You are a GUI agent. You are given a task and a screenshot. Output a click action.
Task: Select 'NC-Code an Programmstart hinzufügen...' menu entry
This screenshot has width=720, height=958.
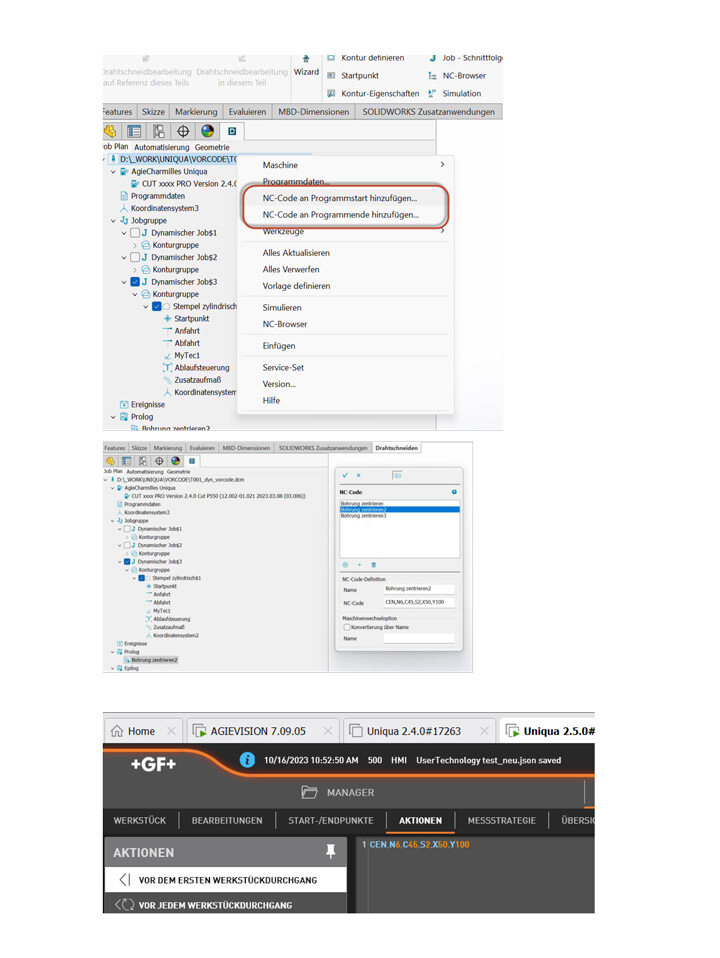(340, 198)
